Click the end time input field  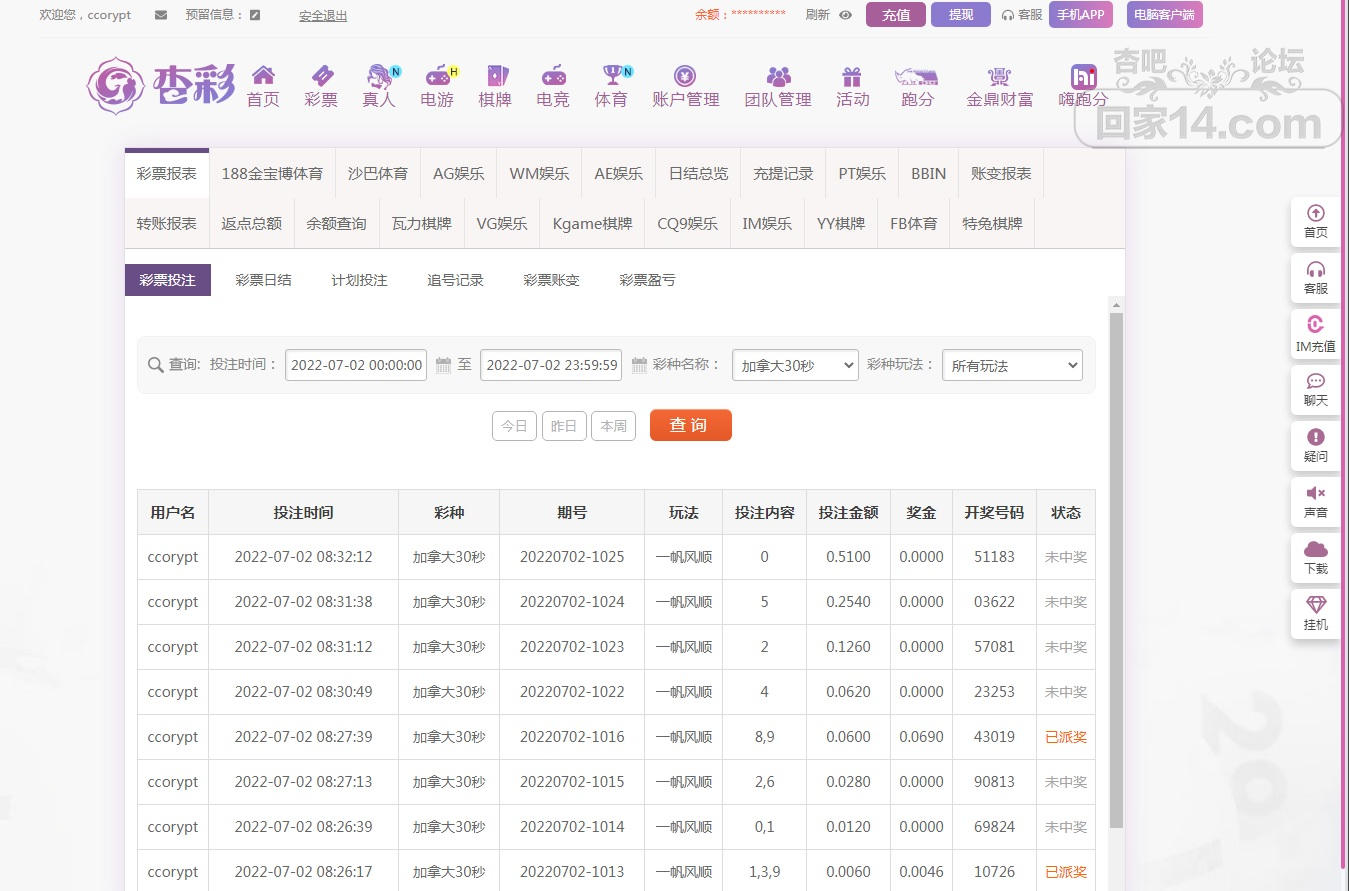pos(551,366)
